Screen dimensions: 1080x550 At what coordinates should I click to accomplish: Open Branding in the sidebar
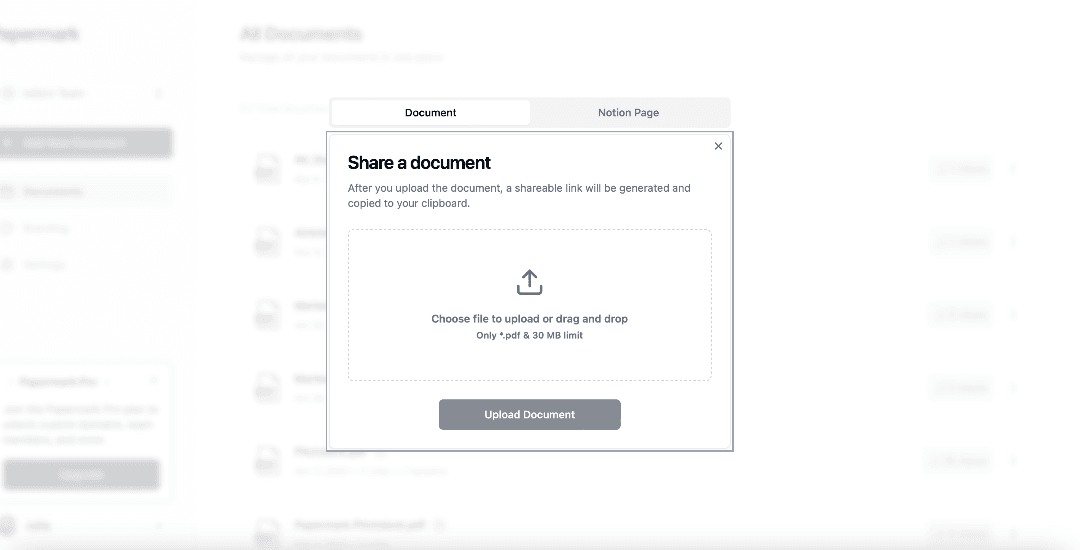[x=45, y=228]
